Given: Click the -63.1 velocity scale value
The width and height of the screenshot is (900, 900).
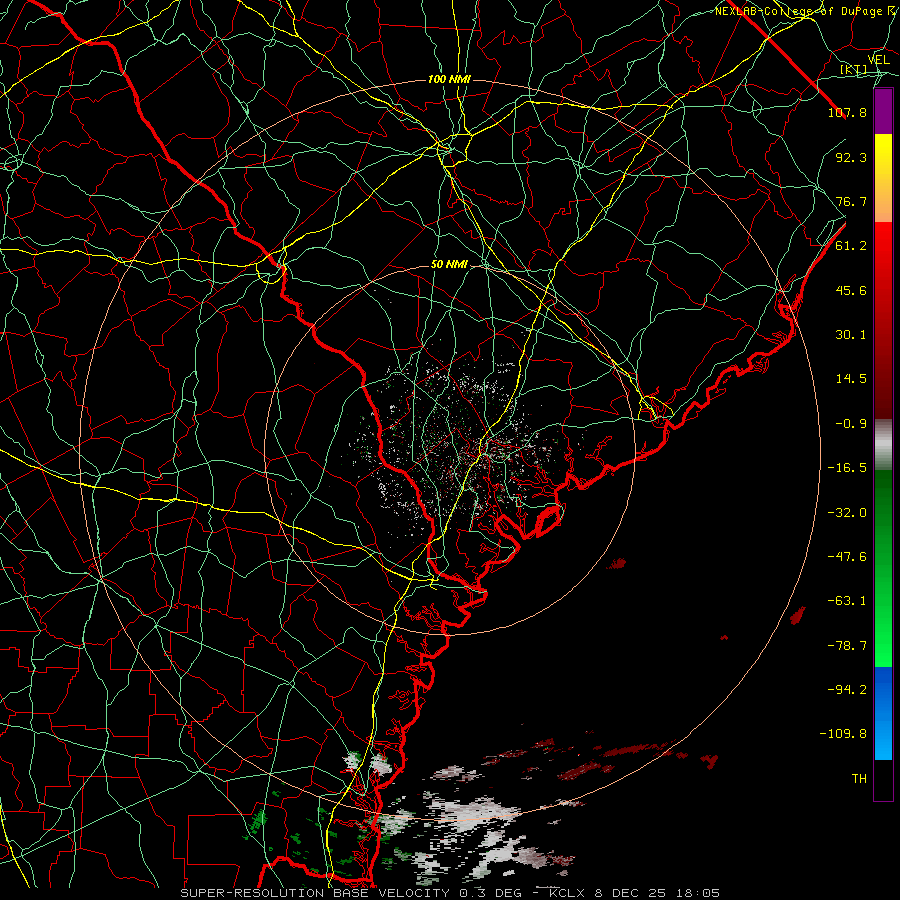Looking at the screenshot, I should 847,601.
